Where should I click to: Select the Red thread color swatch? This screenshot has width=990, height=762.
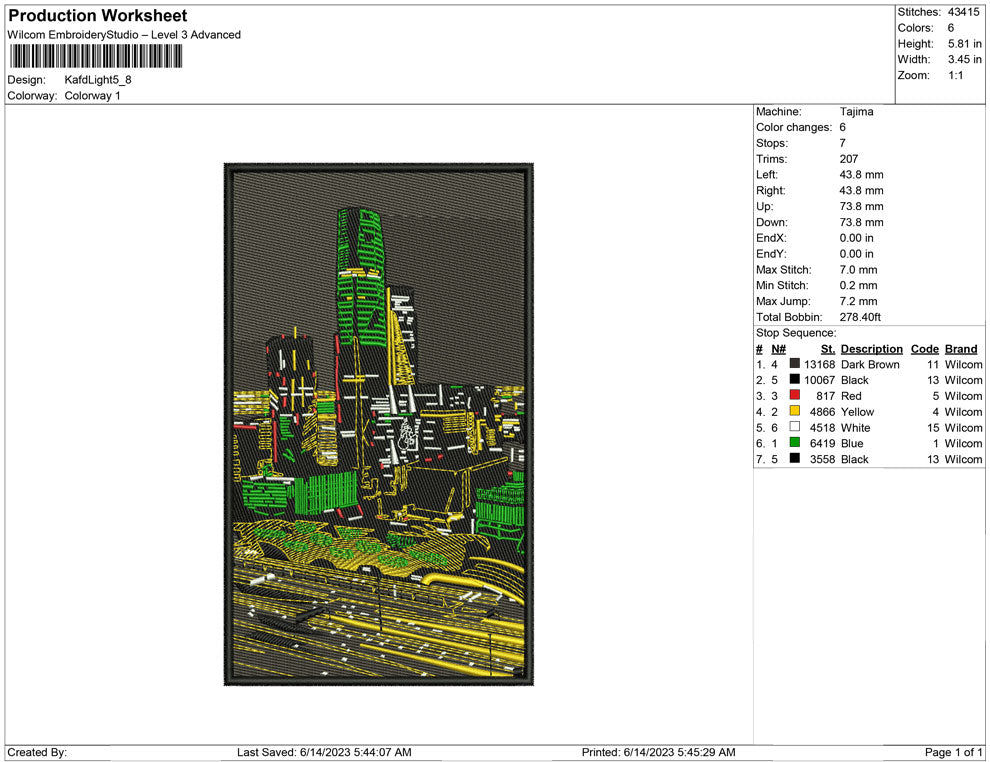(x=795, y=396)
